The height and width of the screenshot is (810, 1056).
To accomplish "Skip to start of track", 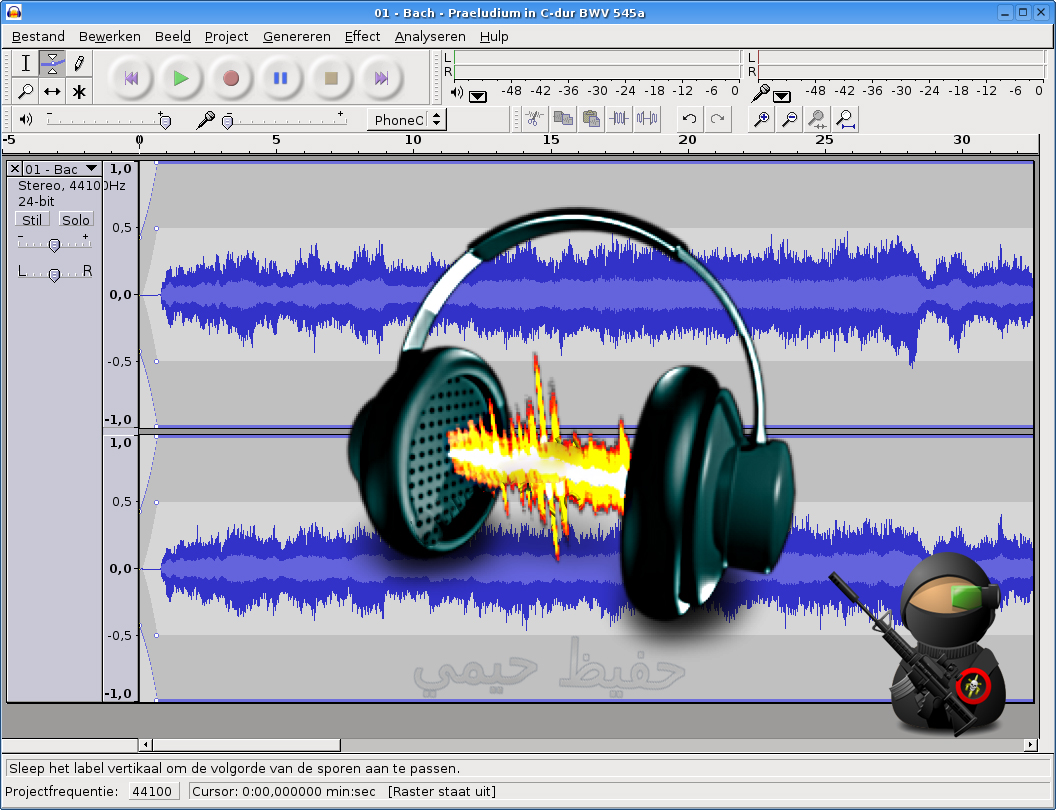I will [x=131, y=78].
